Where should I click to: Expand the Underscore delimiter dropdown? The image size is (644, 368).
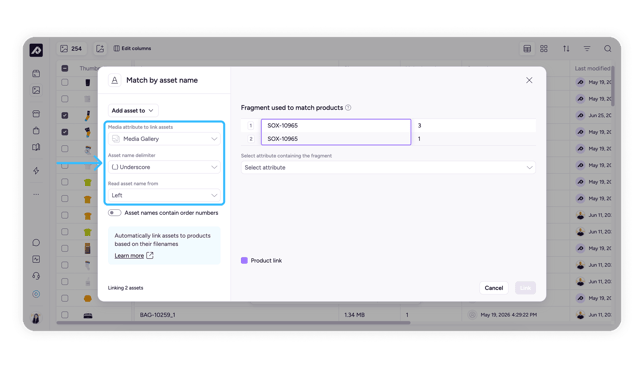pos(164,167)
